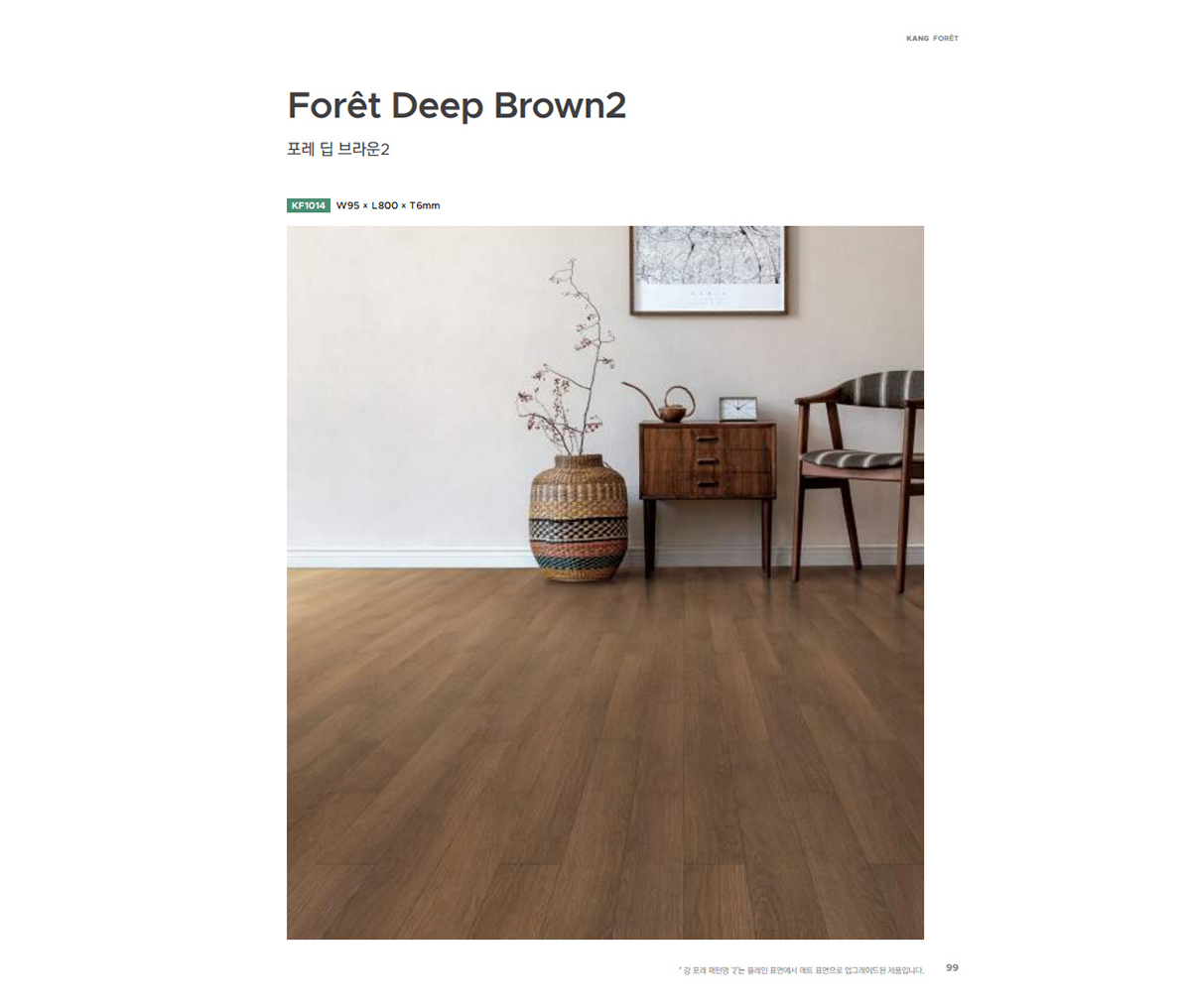Click the copper watering can on cabinet
Image resolution: width=1191 pixels, height=1008 pixels.
click(664, 403)
